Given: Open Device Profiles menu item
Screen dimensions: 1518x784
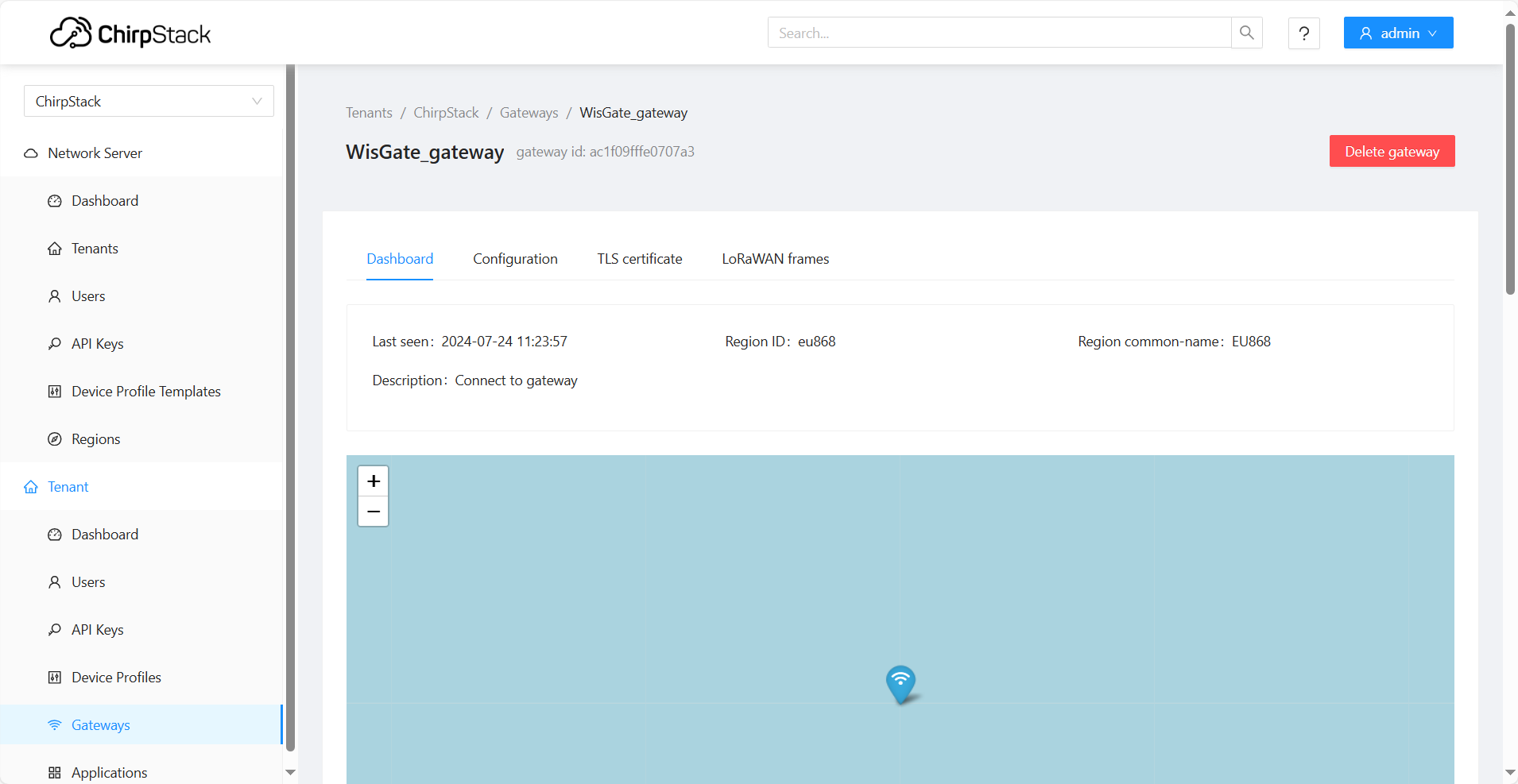Looking at the screenshot, I should [x=141, y=677].
